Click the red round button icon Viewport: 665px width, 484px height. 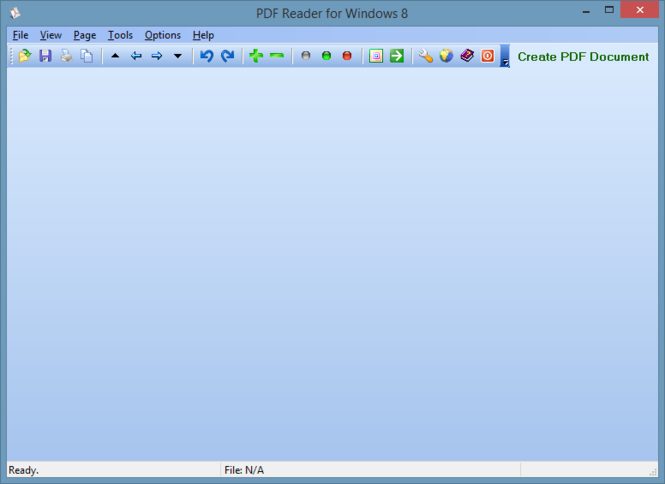click(347, 56)
